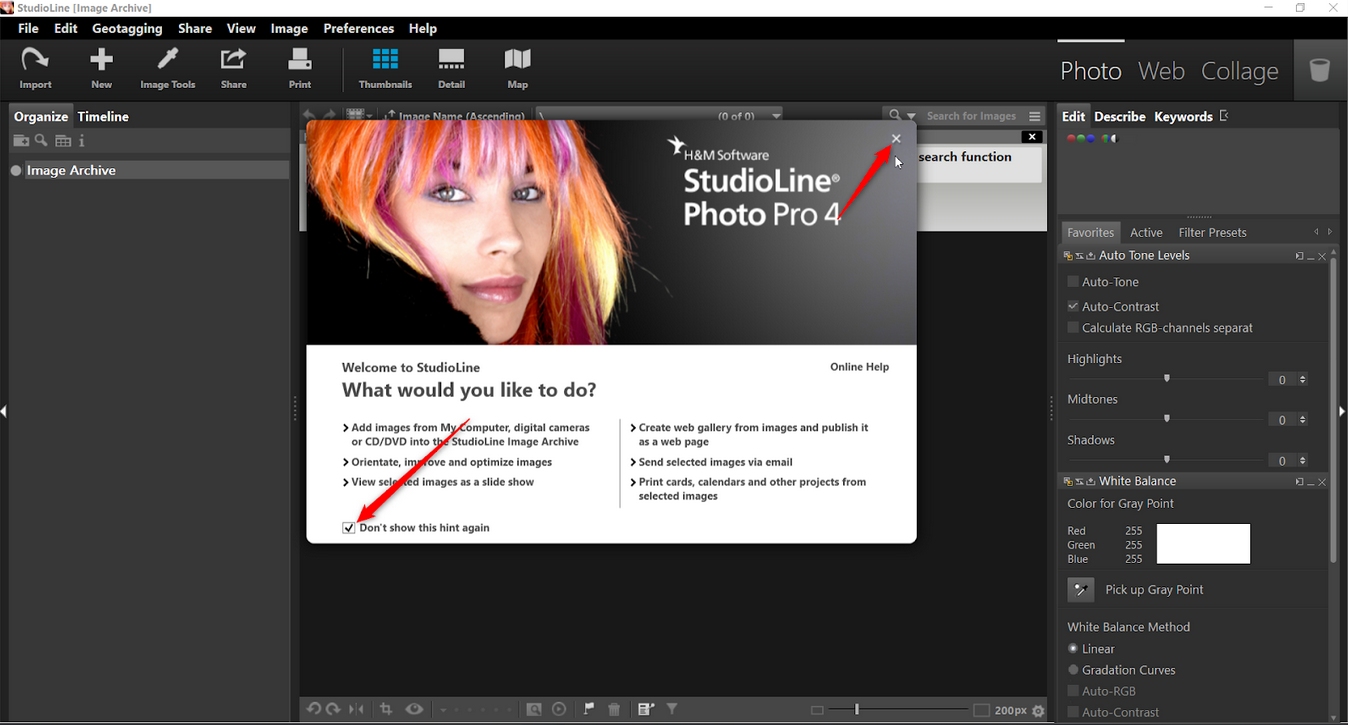Open the Filter Presets tab

[1212, 232]
